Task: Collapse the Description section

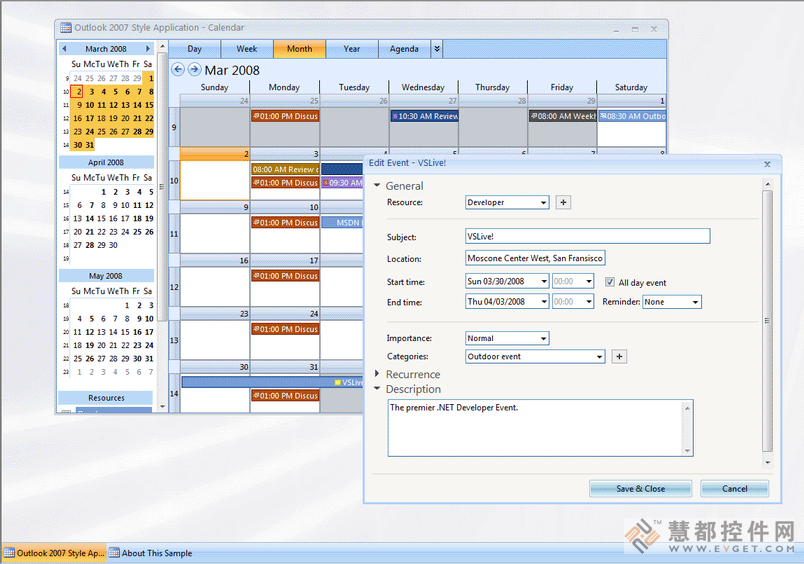Action: coord(377,389)
